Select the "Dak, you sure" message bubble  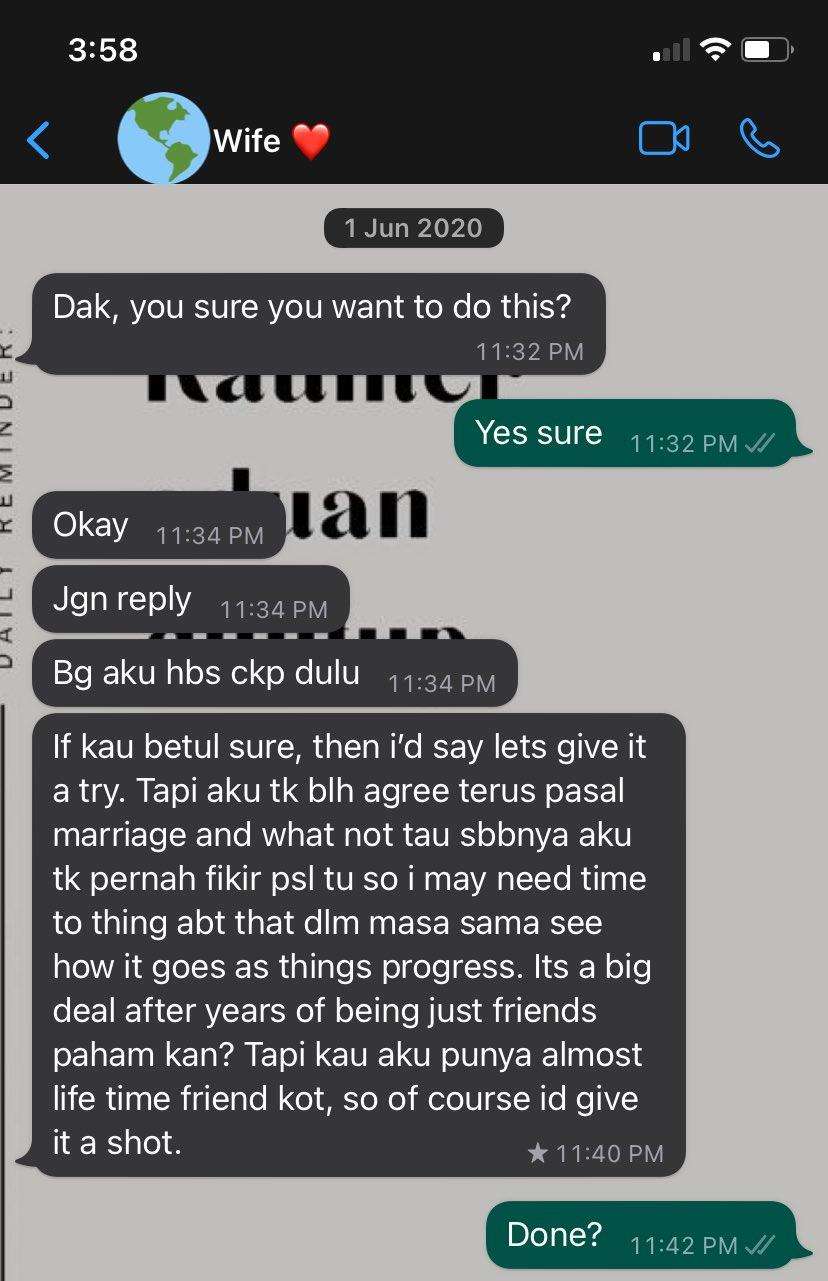pyautogui.click(x=318, y=324)
